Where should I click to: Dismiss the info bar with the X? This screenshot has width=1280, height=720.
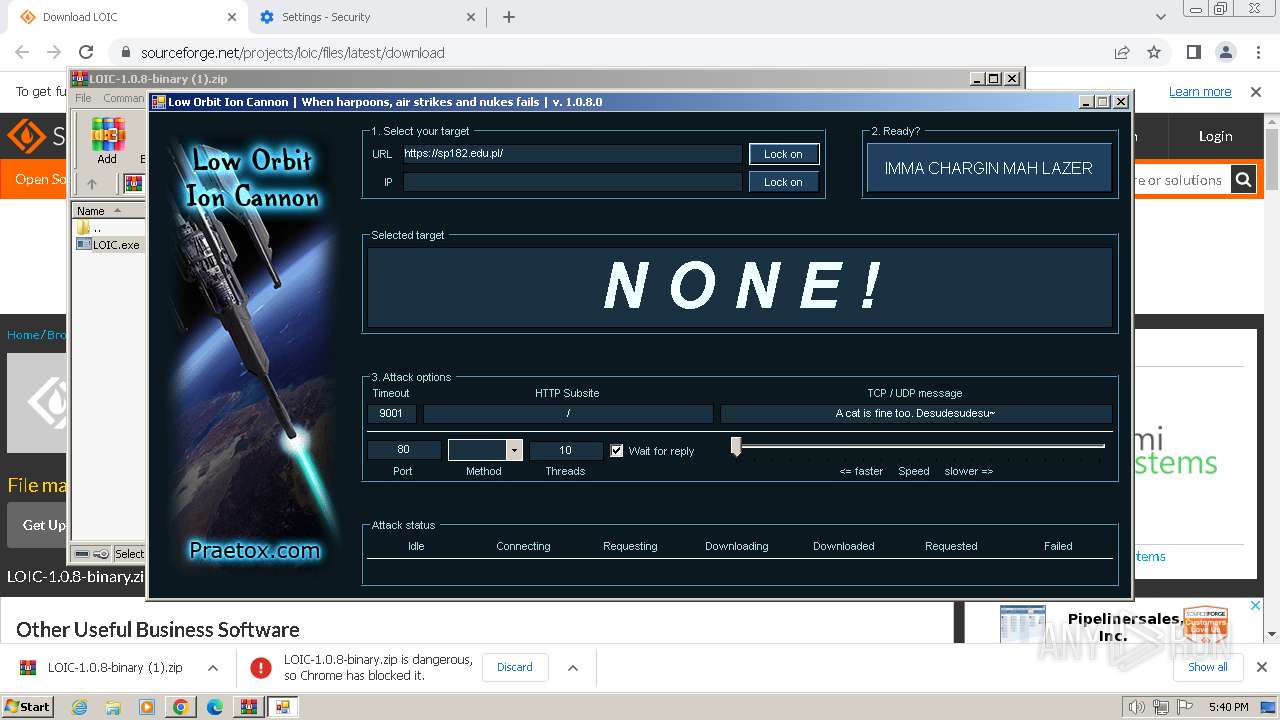click(x=1256, y=91)
